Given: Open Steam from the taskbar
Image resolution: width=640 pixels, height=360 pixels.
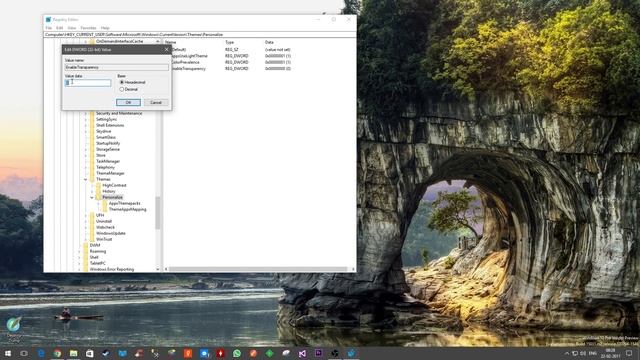Looking at the screenshot, I should point(106,353).
